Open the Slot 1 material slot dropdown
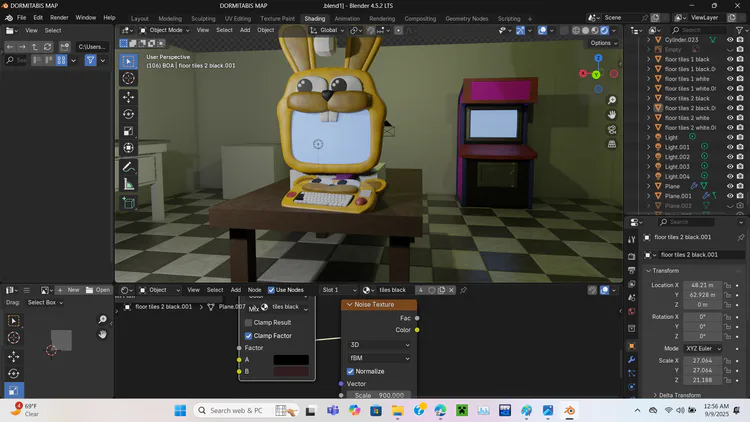Screen dimensions: 750x422 (x=339, y=290)
